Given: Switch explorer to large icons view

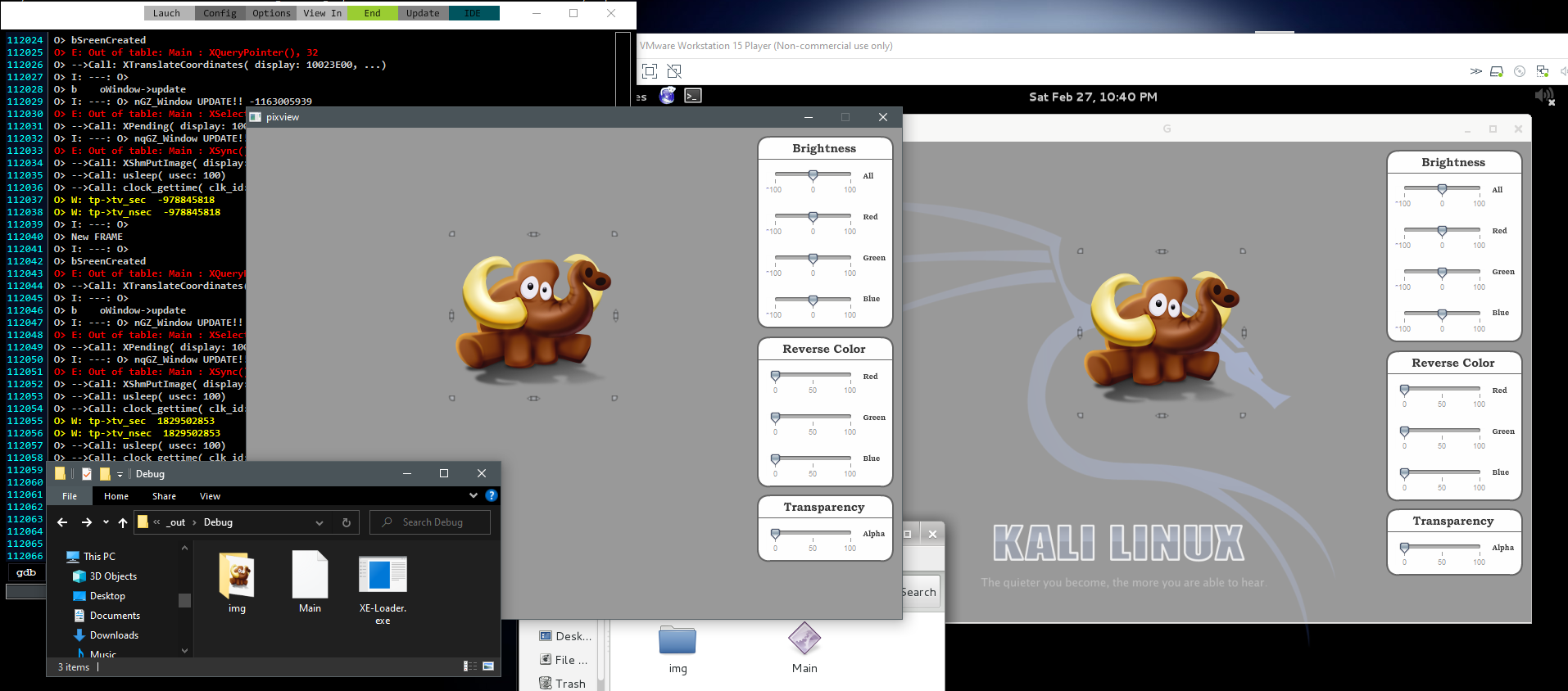Looking at the screenshot, I should (488, 666).
